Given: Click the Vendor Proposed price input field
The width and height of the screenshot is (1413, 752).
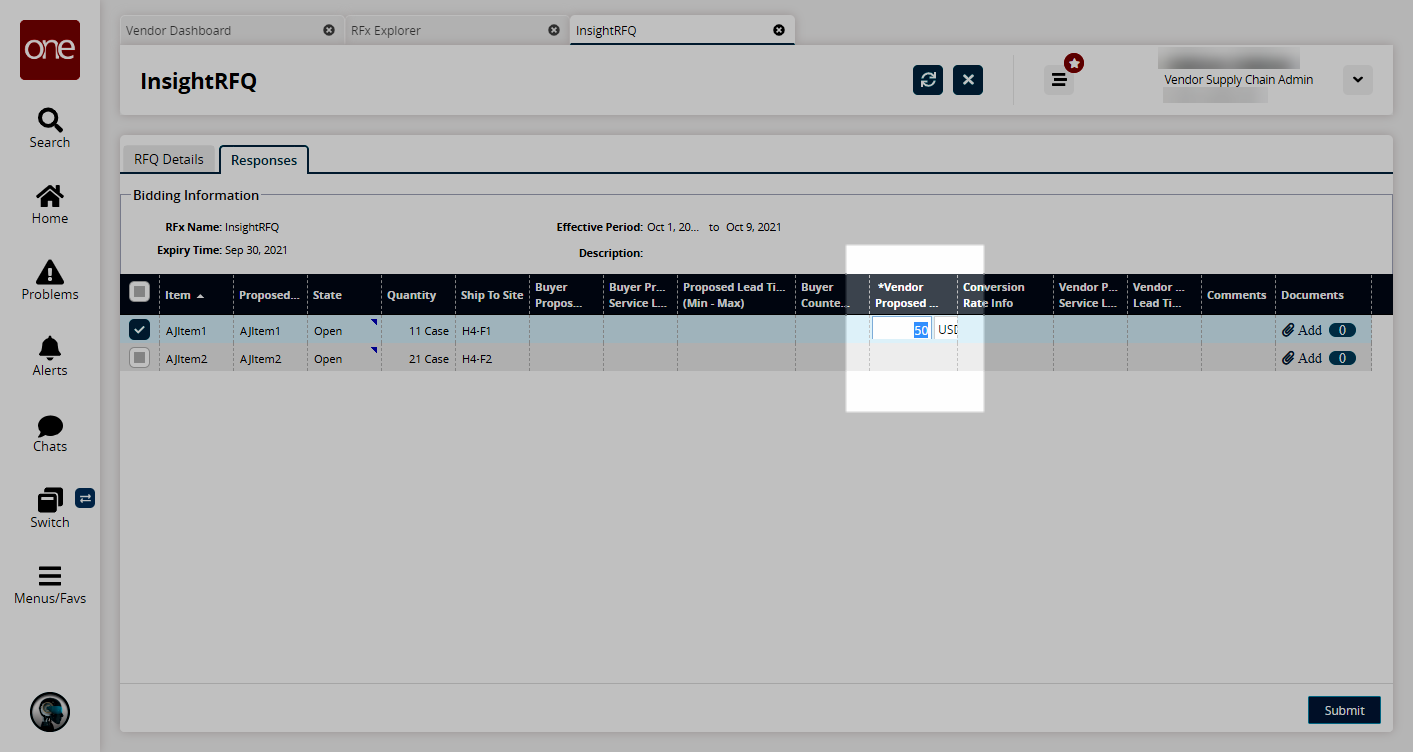Looking at the screenshot, I should coord(901,330).
